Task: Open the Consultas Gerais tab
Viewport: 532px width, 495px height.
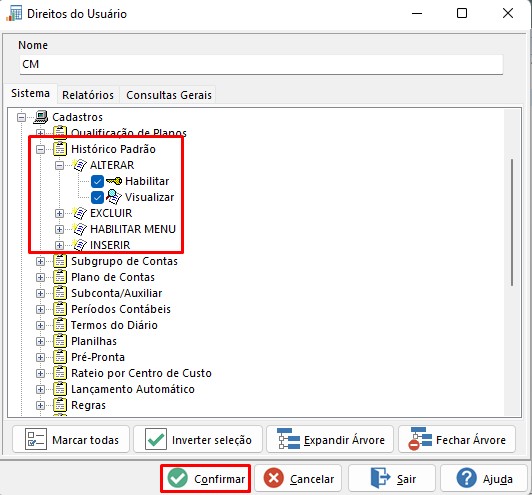Action: 169,95
